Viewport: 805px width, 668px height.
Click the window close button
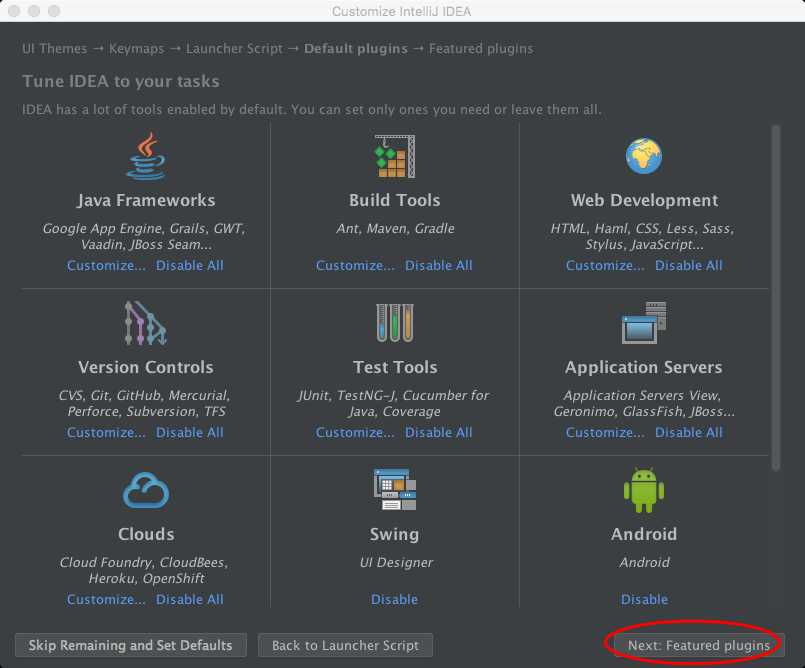pyautogui.click(x=14, y=11)
